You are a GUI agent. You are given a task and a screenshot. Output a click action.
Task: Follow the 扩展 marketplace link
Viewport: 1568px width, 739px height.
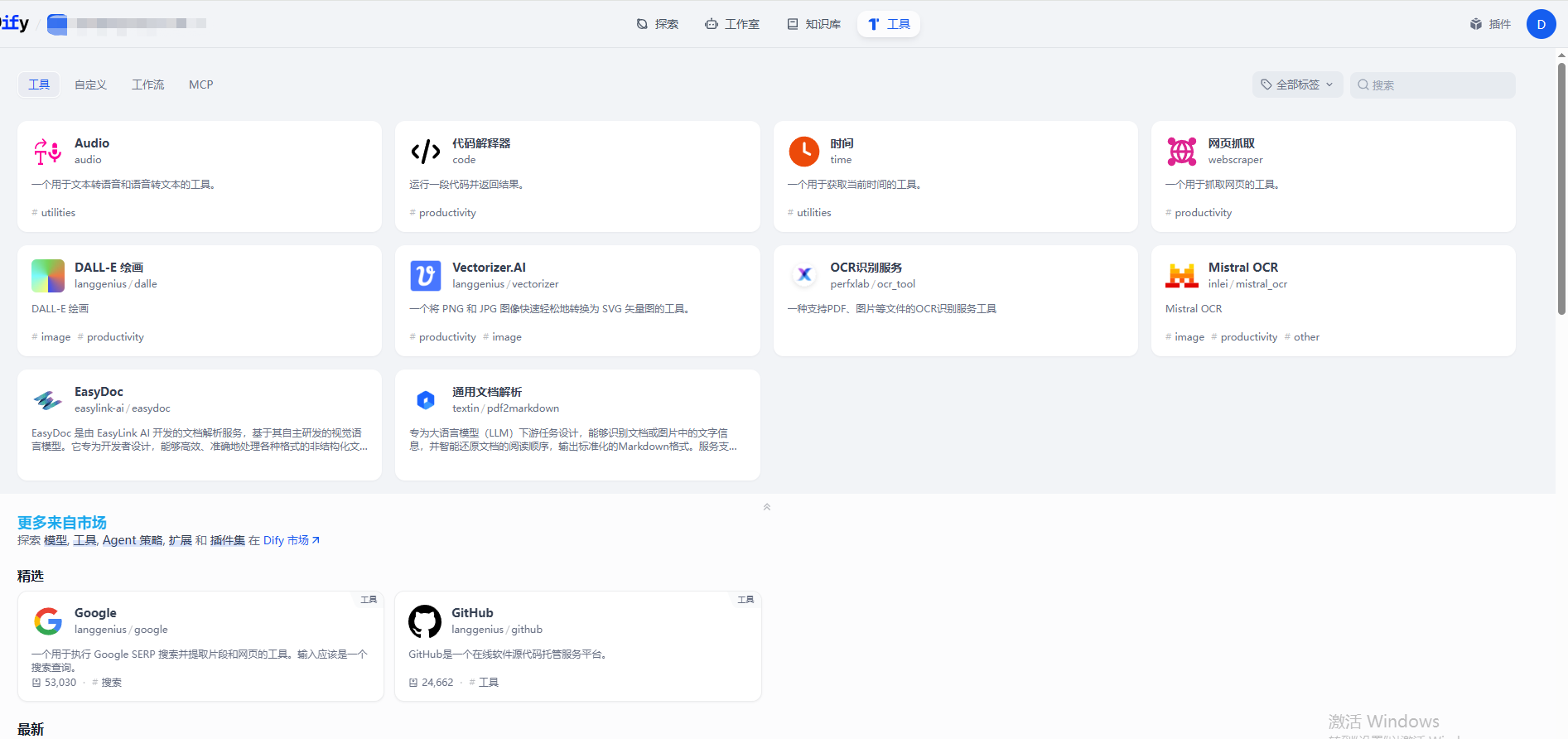pos(181,540)
